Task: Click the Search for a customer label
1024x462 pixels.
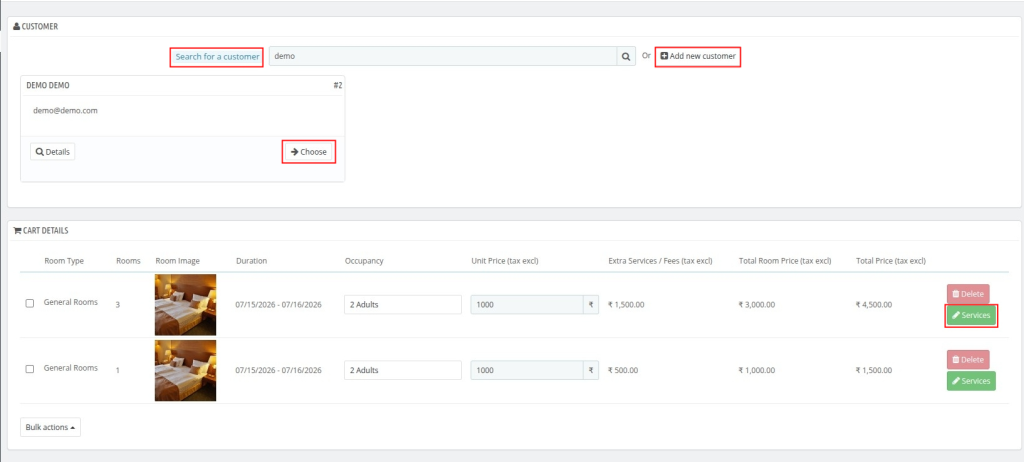Action: (217, 57)
